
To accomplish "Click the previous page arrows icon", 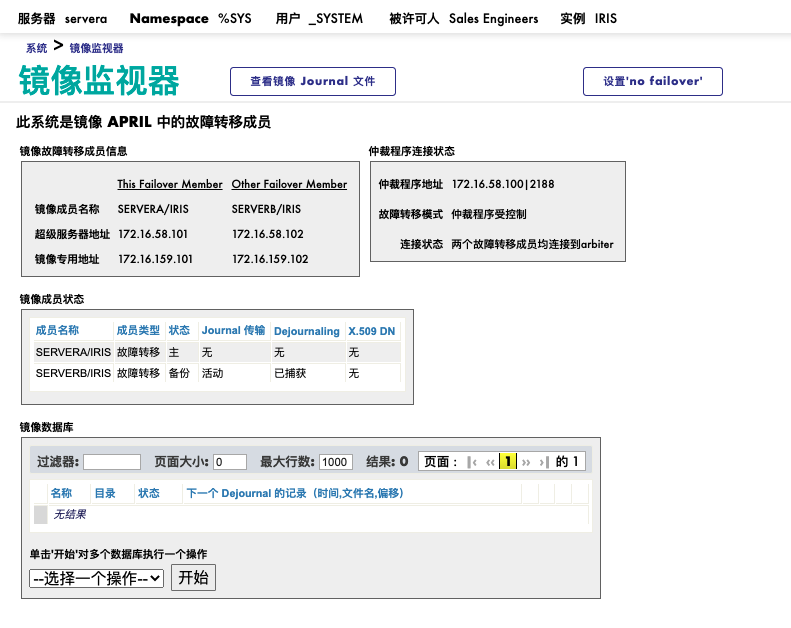I will pos(490,462).
